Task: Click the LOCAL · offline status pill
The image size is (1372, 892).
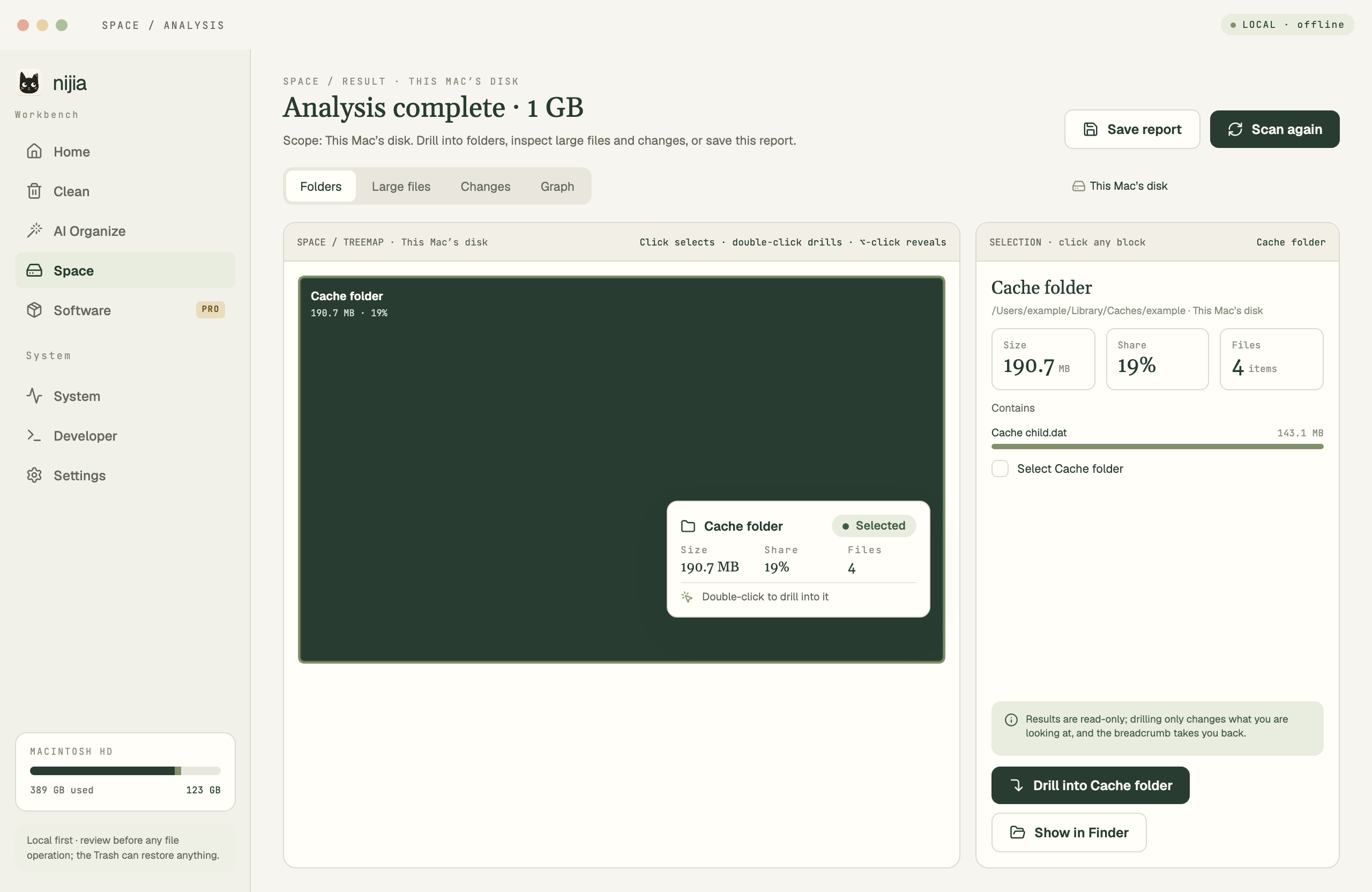Action: [x=1287, y=25]
